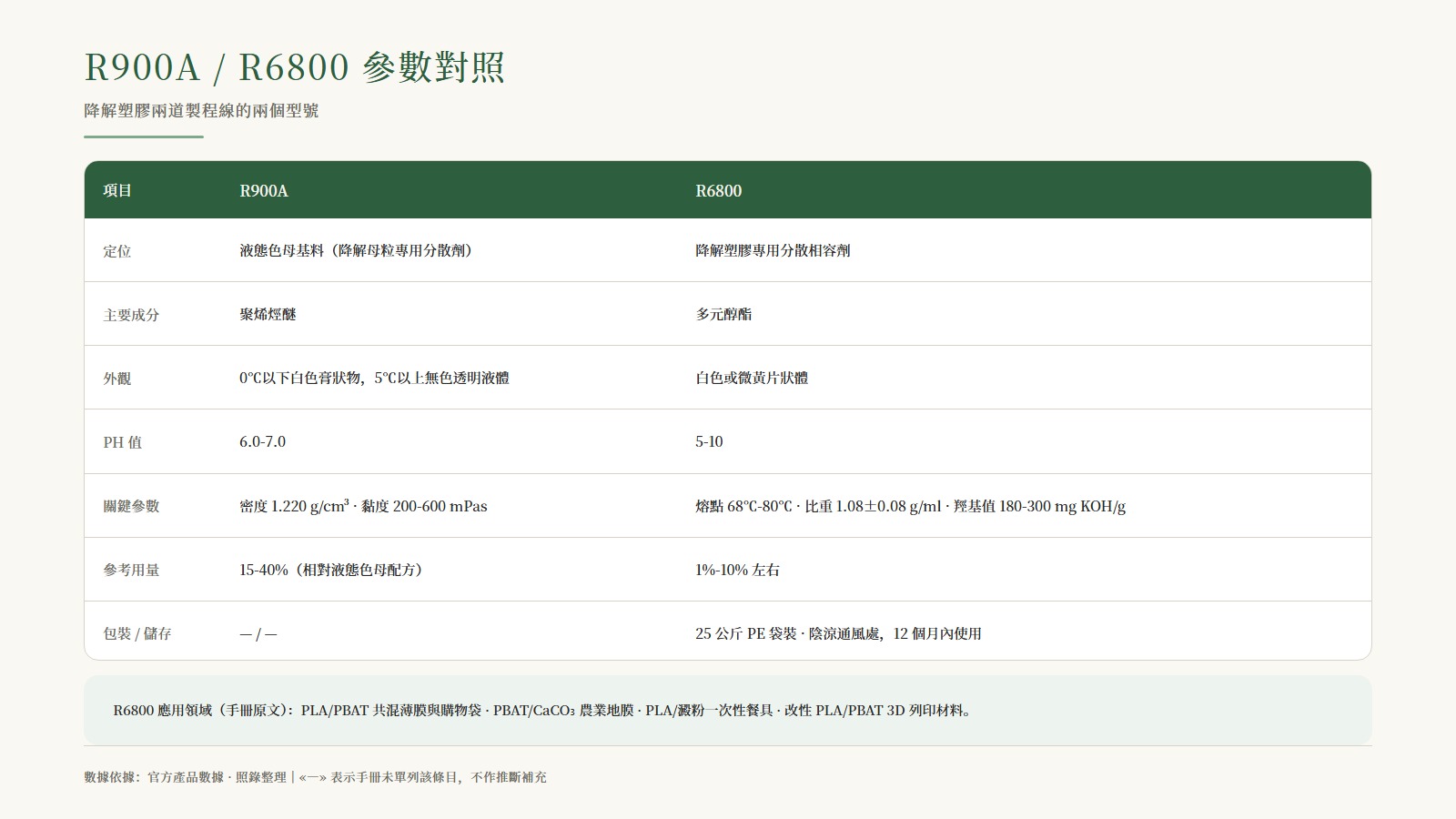This screenshot has height=819, width=1456.
Task: Click the '主要成分' row label
Action: 131,315
